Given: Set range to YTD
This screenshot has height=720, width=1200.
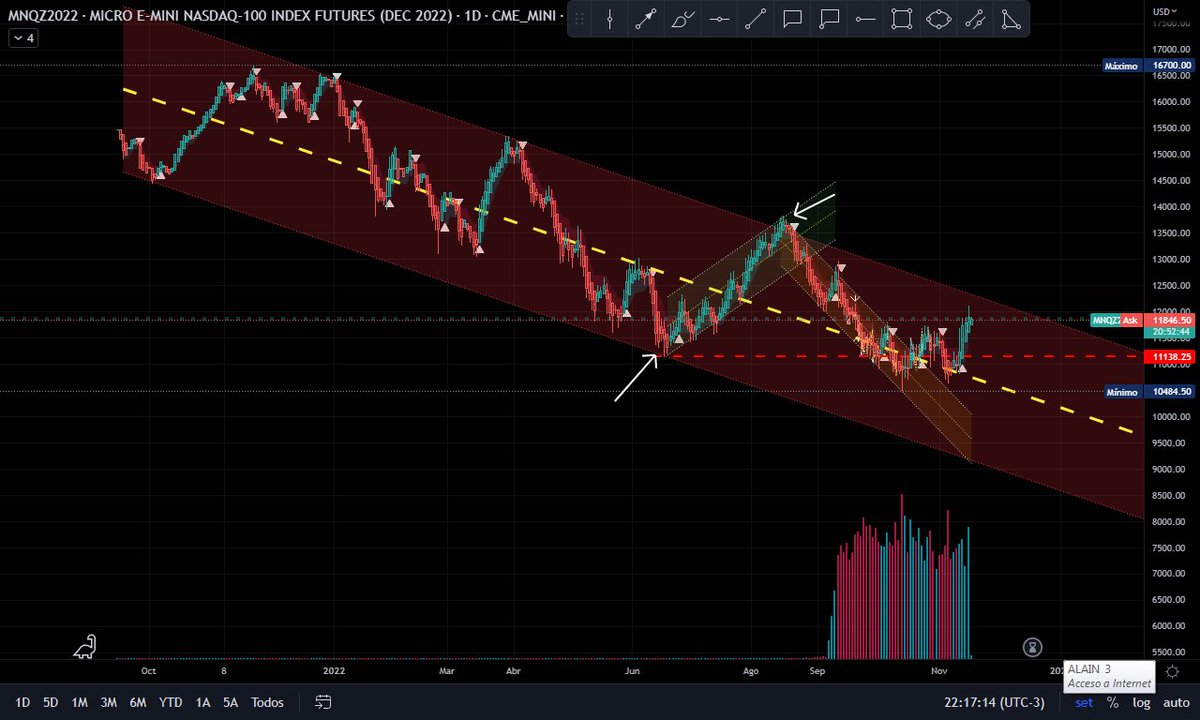Looking at the screenshot, I should click(170, 702).
